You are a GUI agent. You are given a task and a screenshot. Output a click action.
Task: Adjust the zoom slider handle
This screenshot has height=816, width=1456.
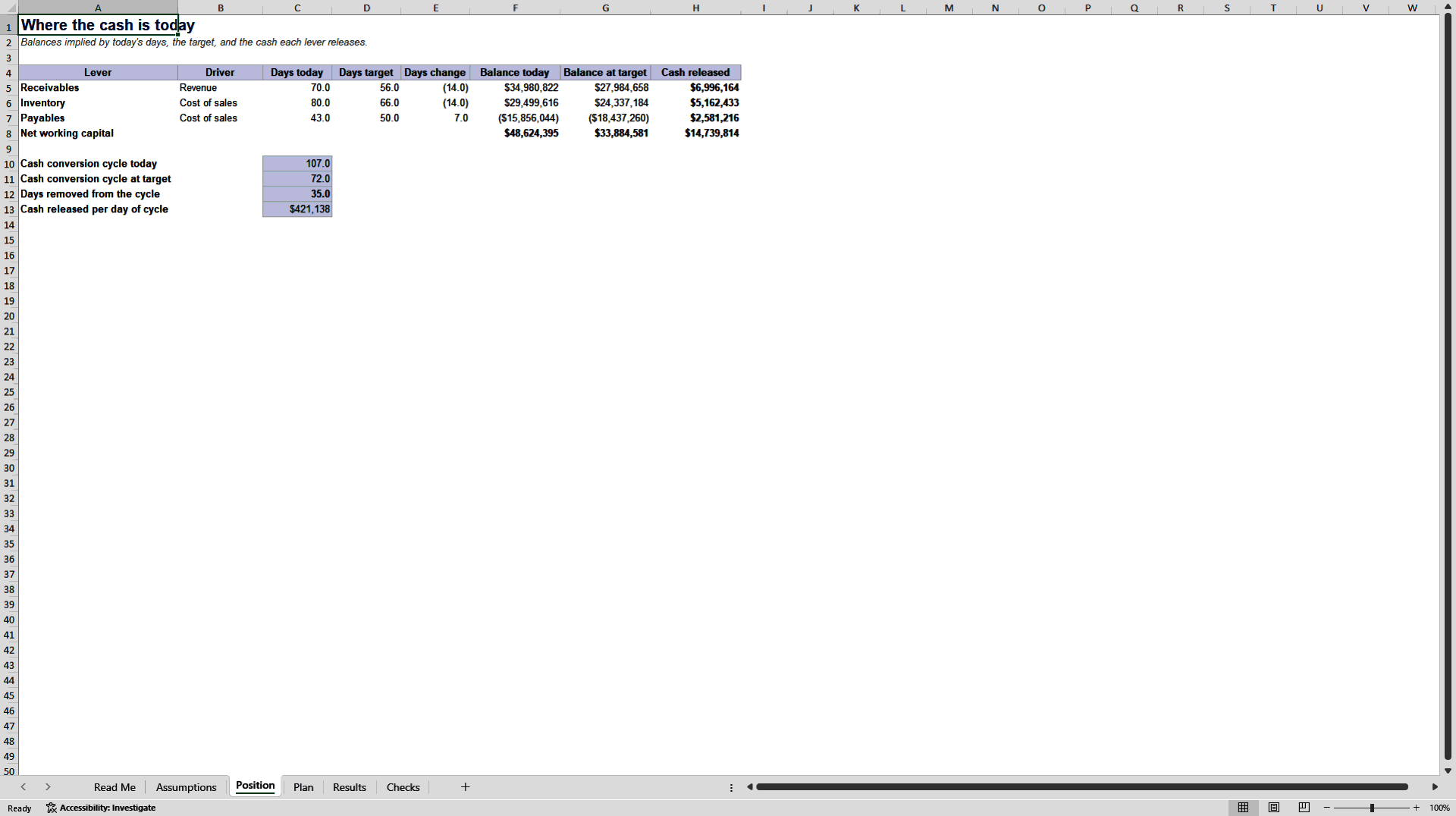coord(1372,808)
